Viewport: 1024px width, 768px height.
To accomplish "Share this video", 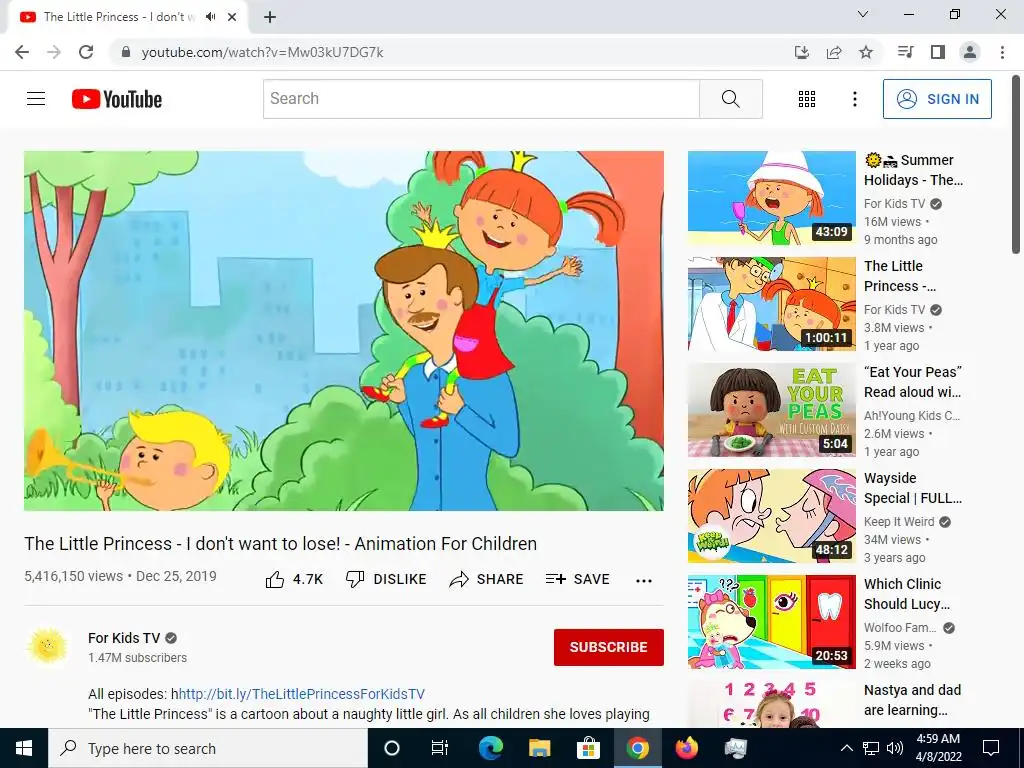I will click(487, 579).
